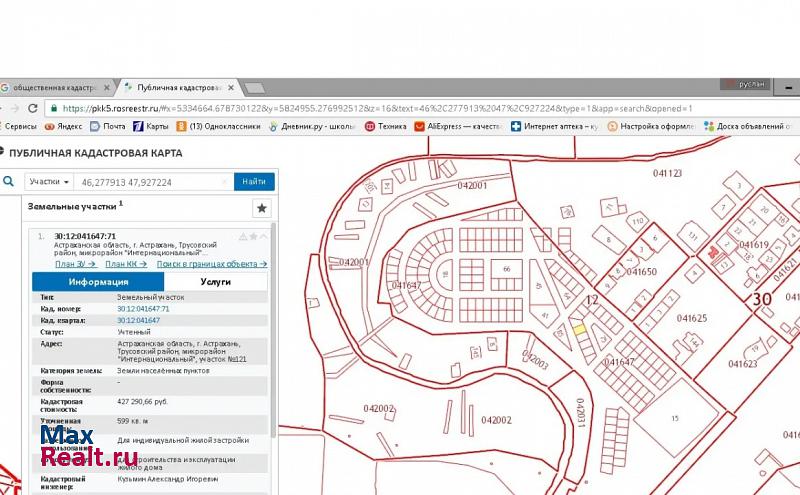Open the Яндекс bookmark
This screenshot has height=495, width=800.
63,127
